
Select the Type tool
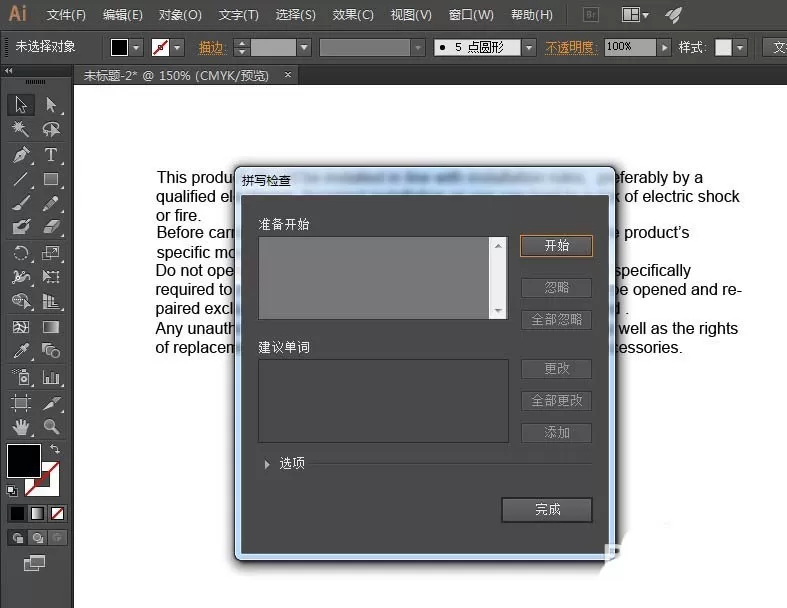[x=51, y=155]
